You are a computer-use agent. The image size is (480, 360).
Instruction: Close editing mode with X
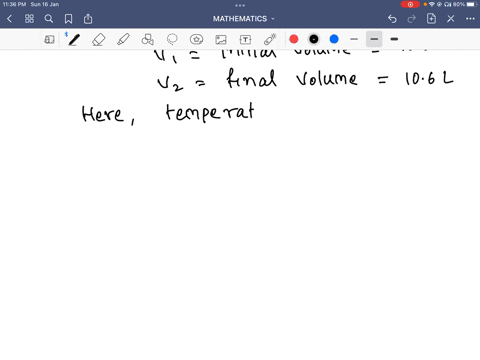coord(451,19)
